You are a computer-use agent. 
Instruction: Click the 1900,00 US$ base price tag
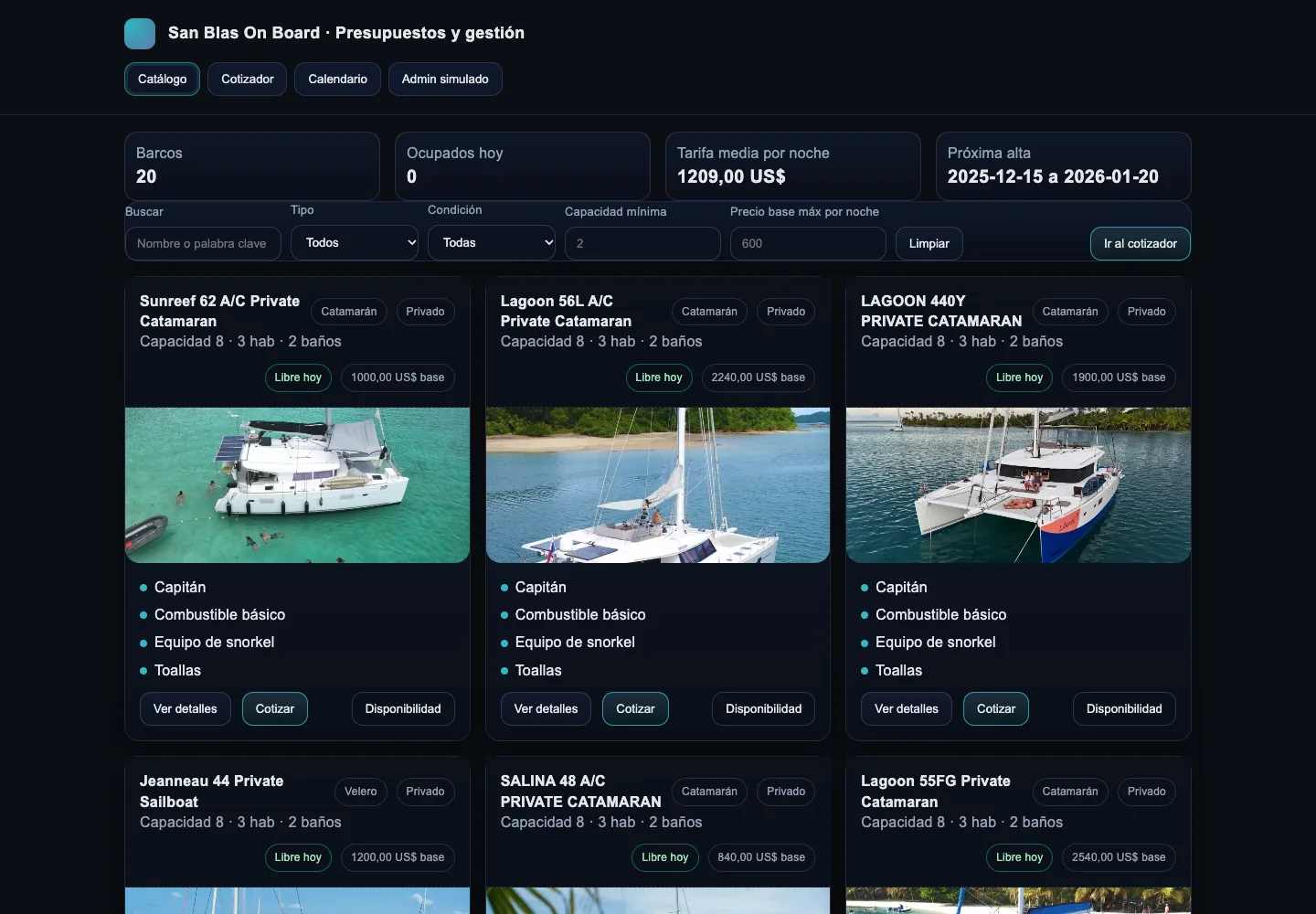1119,377
